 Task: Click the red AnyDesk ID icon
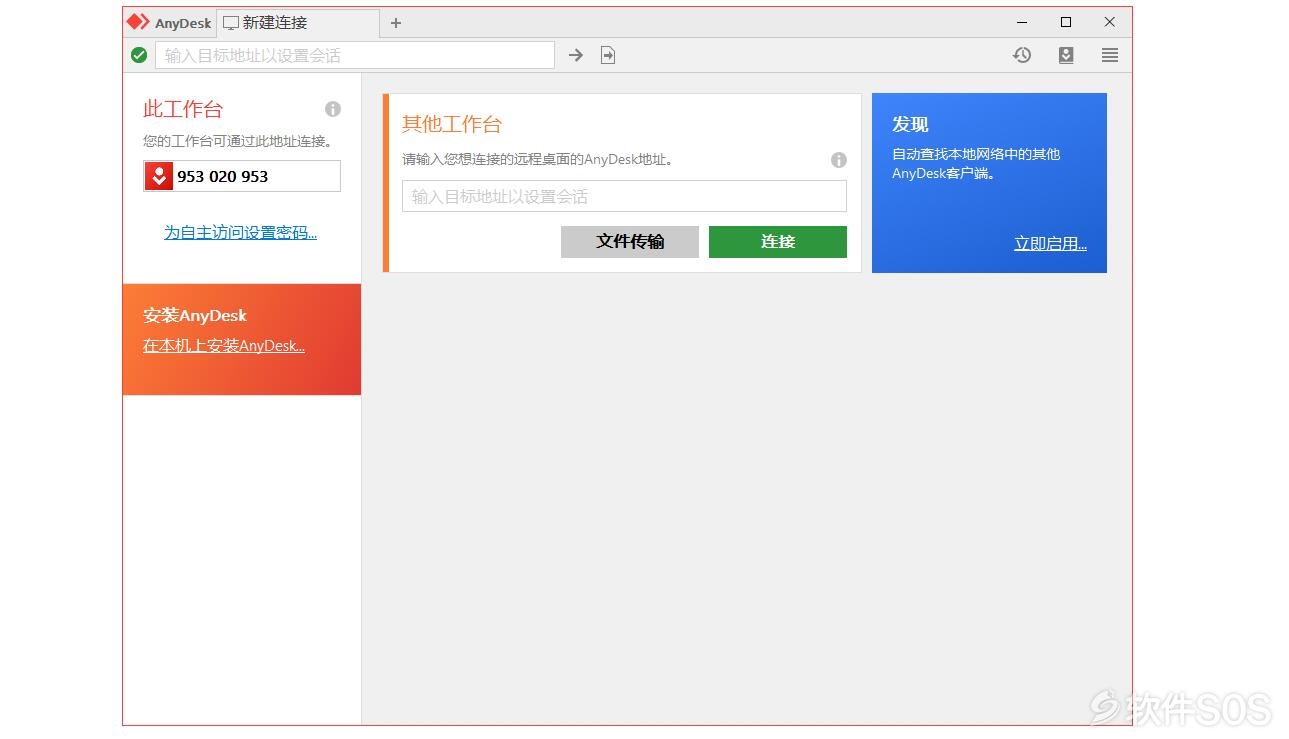[158, 176]
